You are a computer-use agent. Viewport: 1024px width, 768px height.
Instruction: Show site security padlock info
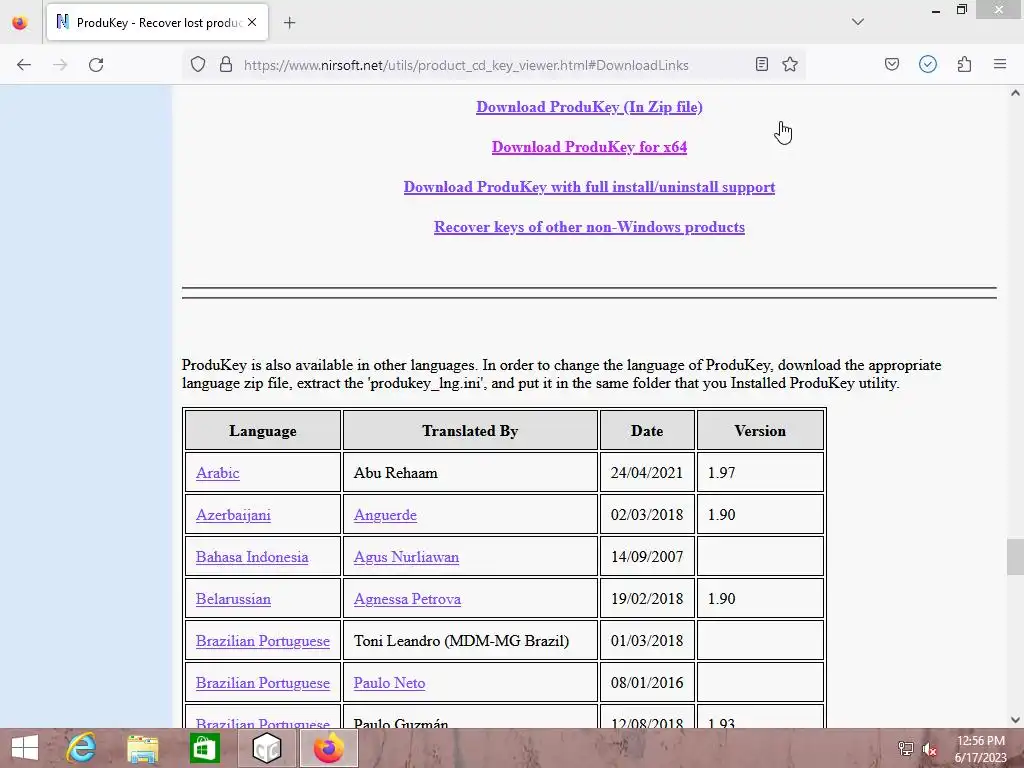click(226, 65)
